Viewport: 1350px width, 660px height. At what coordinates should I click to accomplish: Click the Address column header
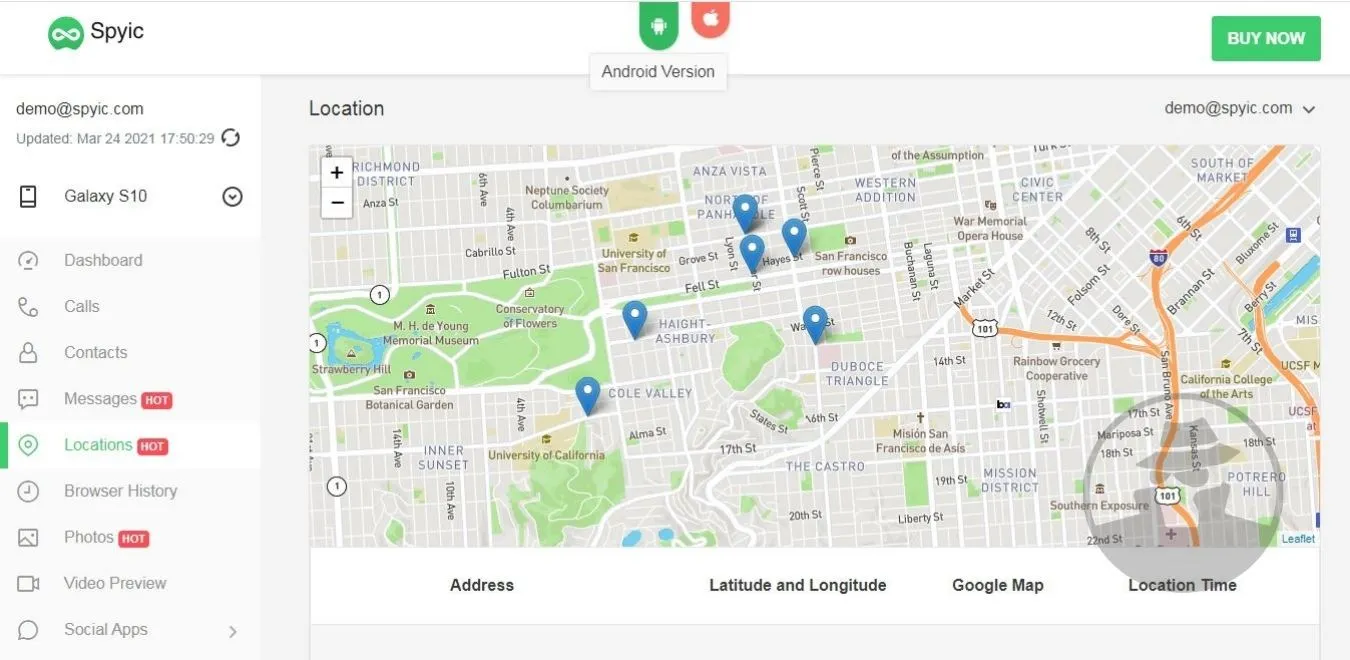[482, 585]
